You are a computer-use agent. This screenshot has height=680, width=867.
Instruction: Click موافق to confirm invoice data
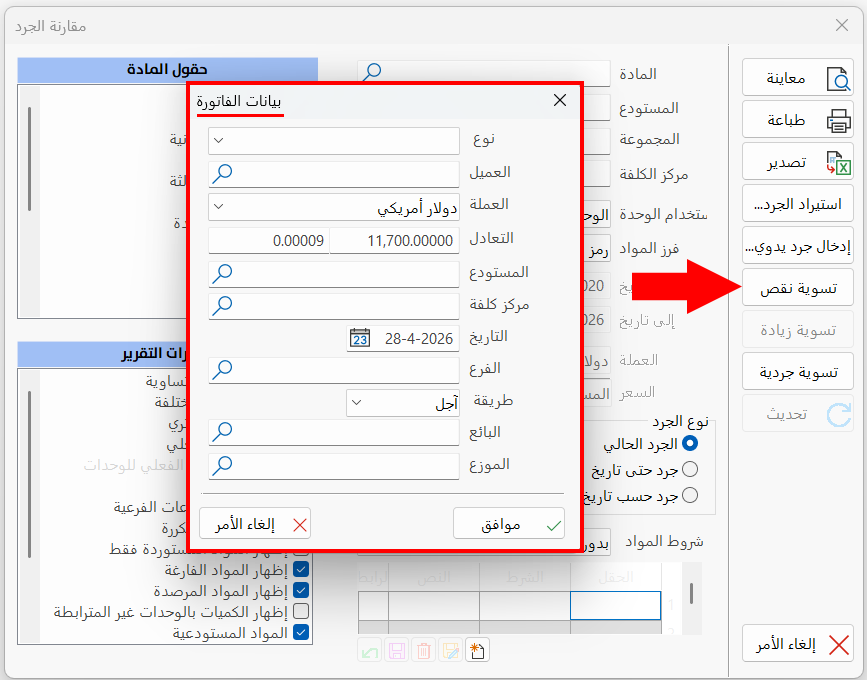coord(509,524)
